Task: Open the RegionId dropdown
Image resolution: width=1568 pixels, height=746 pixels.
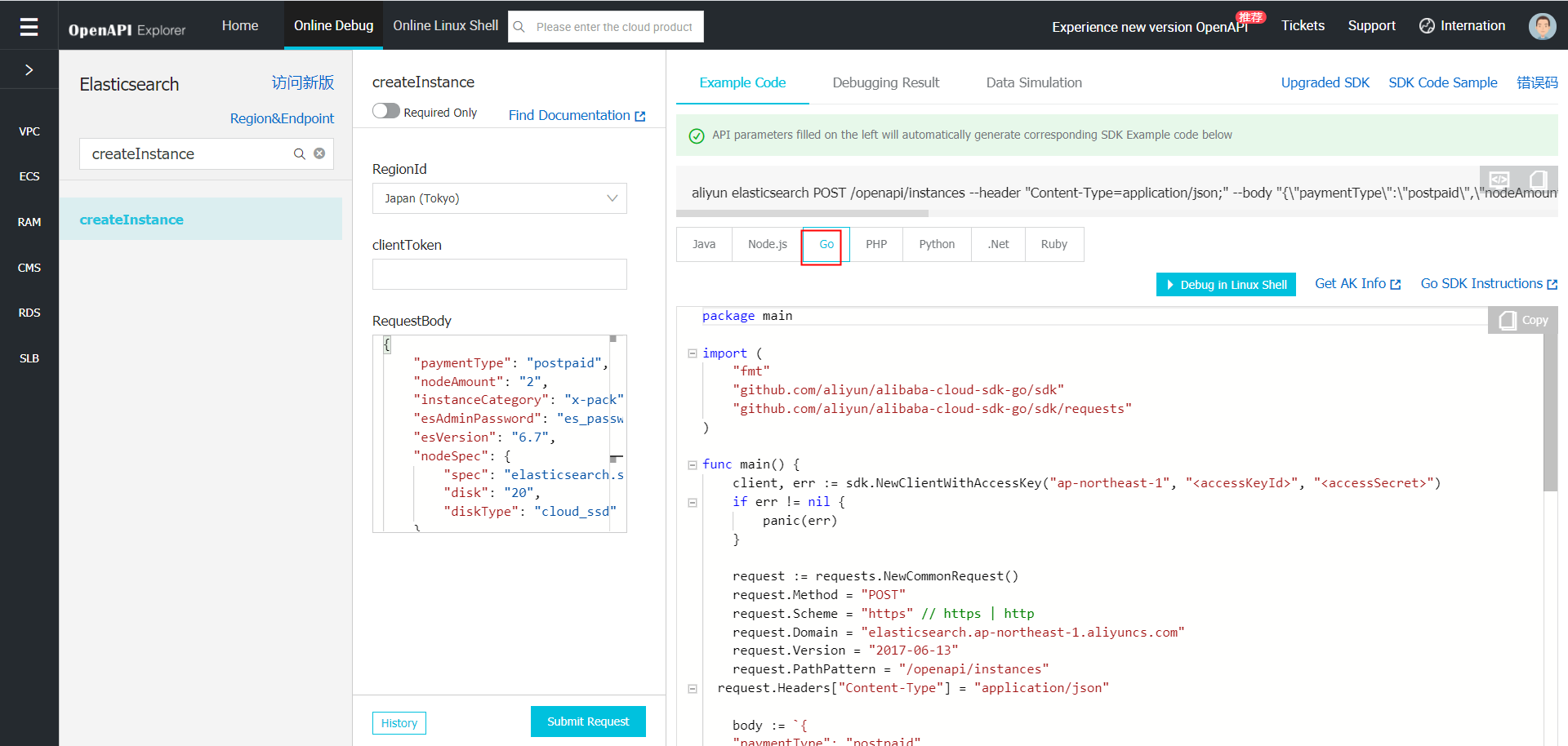Action: pos(500,198)
